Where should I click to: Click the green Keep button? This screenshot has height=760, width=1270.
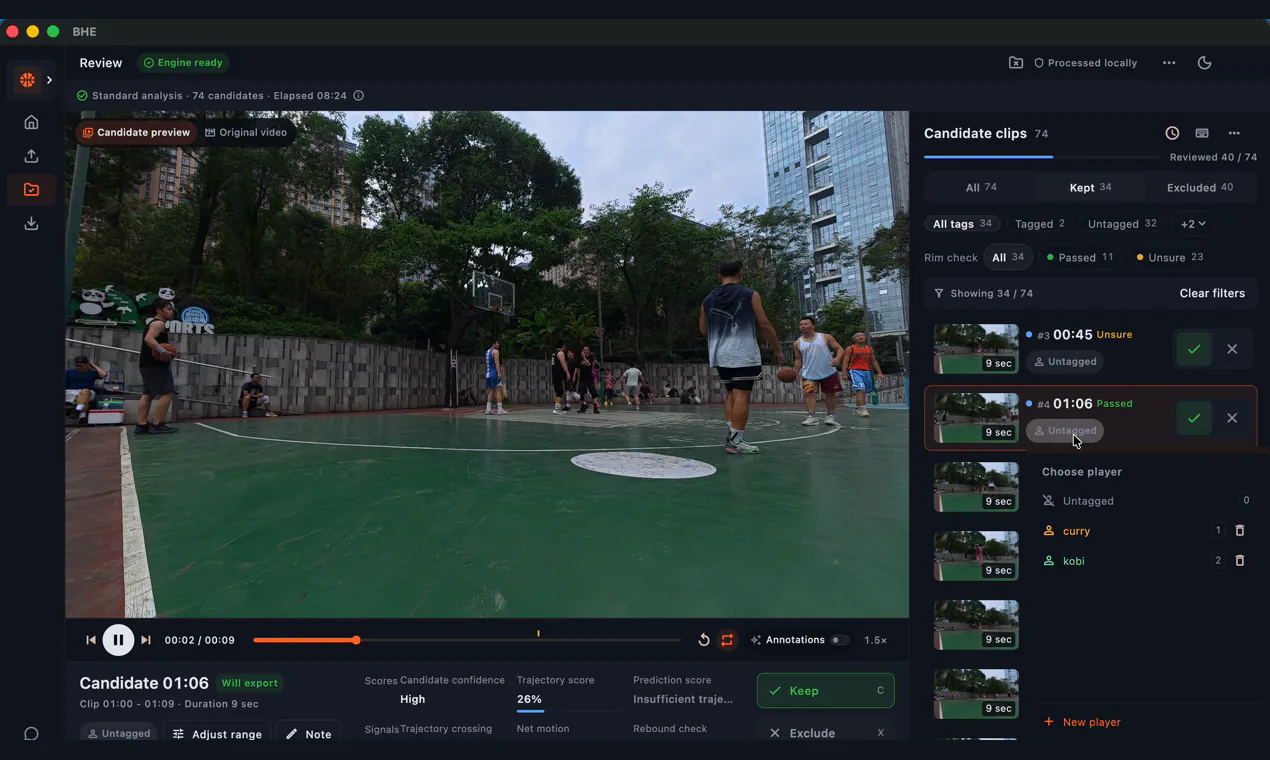click(x=825, y=691)
